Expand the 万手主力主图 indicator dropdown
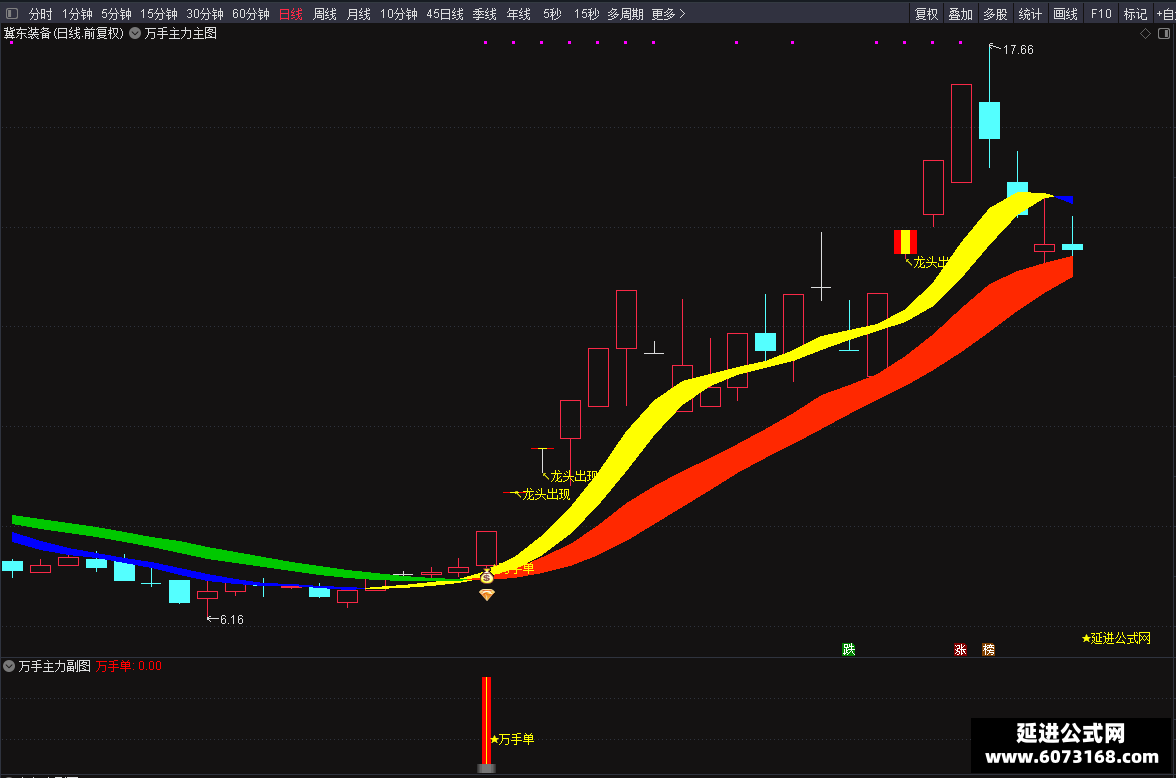Screen dimensions: 1176x778 (135, 33)
